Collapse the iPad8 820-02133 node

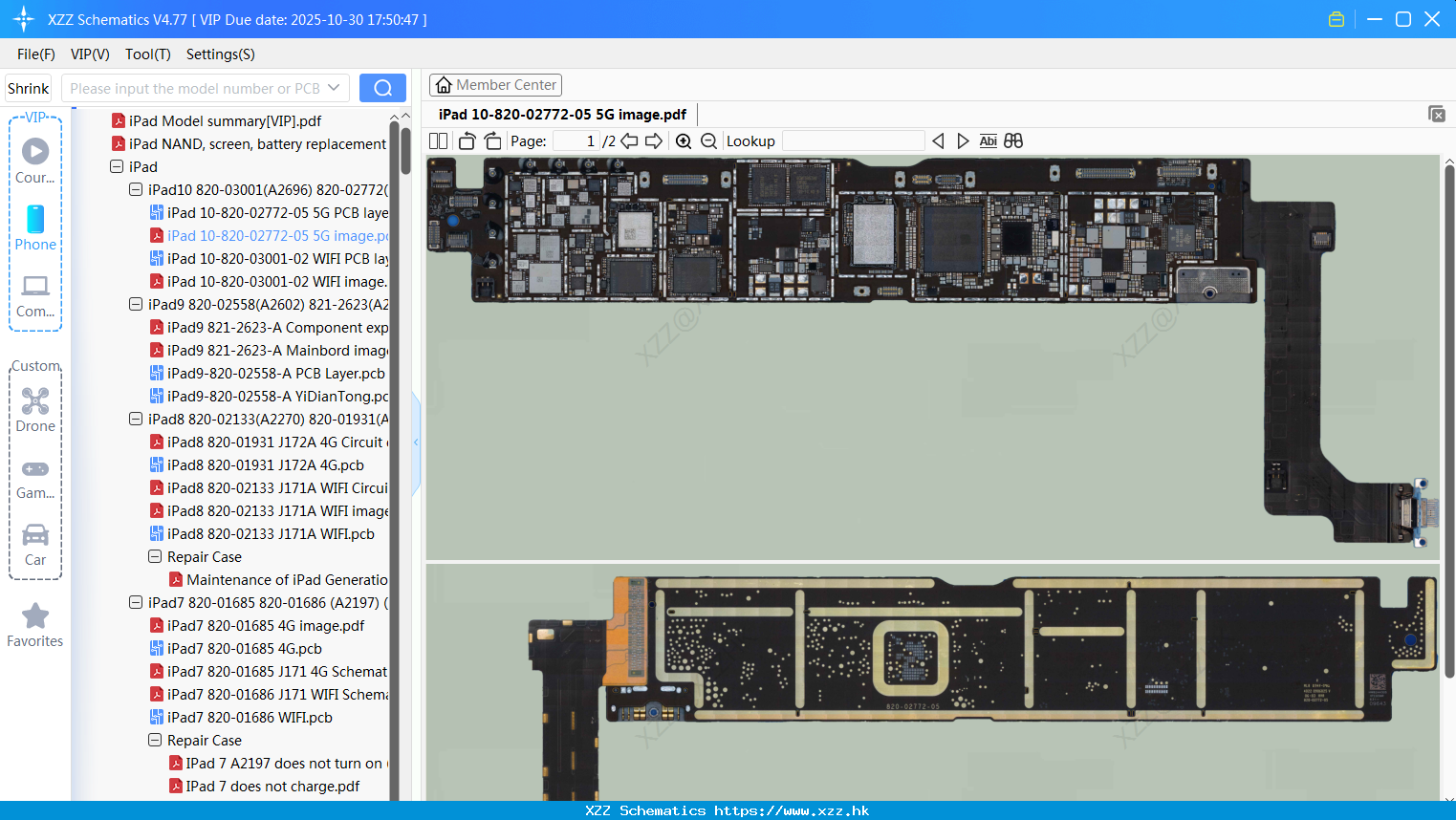[x=136, y=419]
